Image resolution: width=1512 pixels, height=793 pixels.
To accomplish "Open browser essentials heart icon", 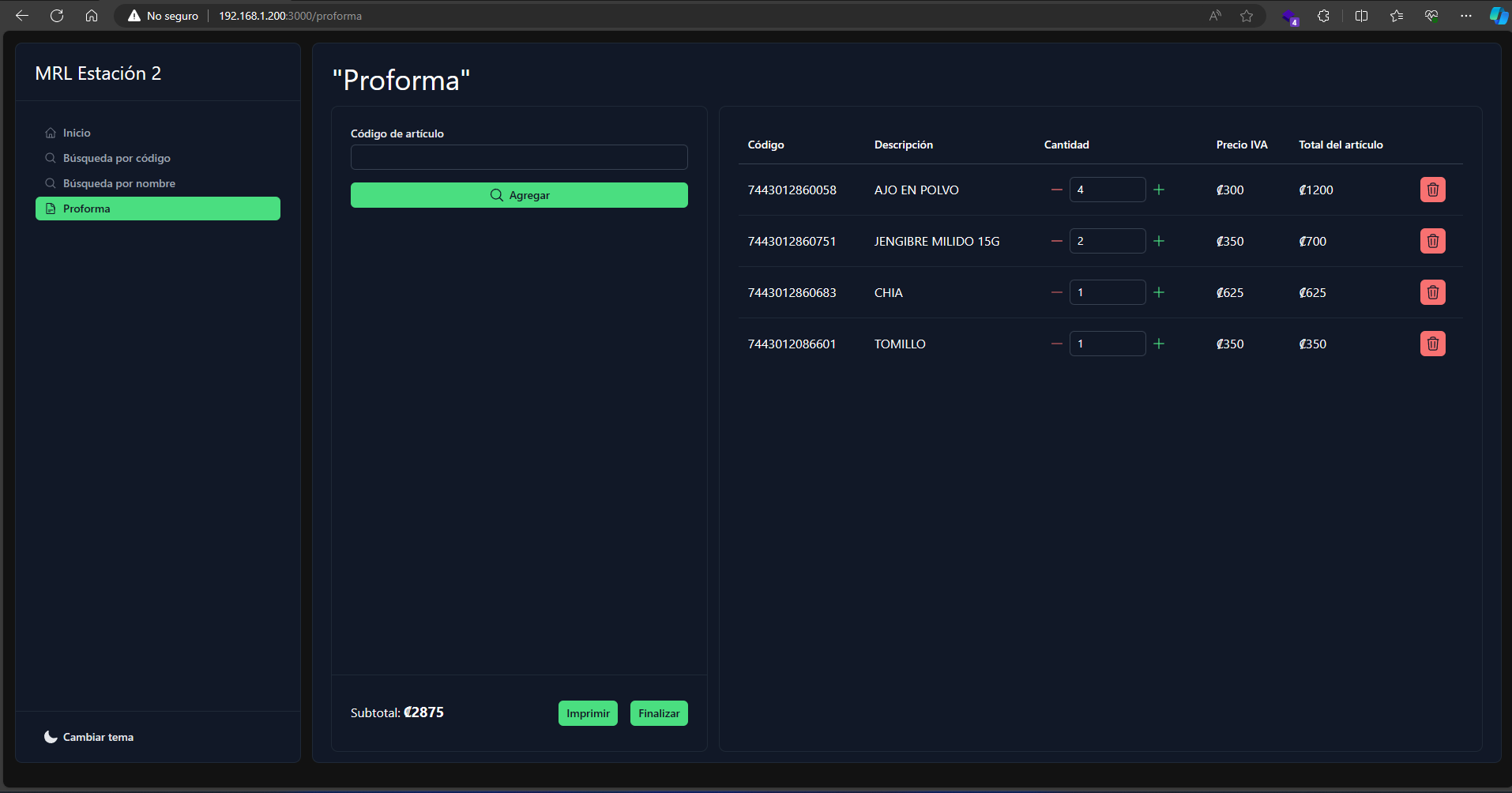I will coord(1431,16).
